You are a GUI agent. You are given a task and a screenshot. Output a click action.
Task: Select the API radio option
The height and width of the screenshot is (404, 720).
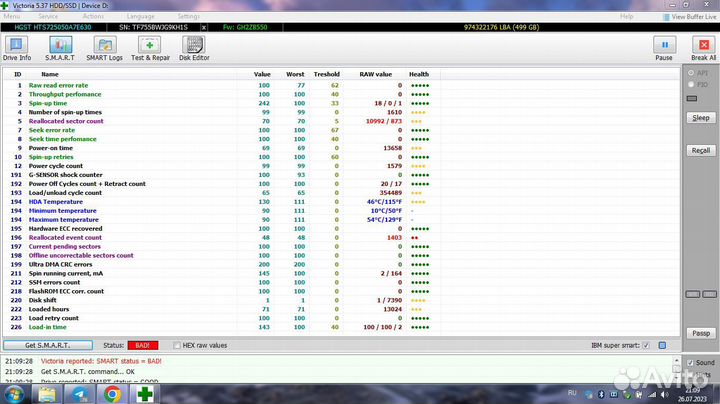[691, 74]
